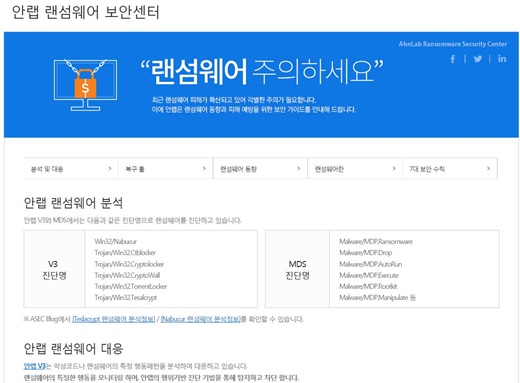This screenshot has height=383, width=520.
Task: Click chevron arrow beside 랜섬웨어 동향
Action: 299,168
